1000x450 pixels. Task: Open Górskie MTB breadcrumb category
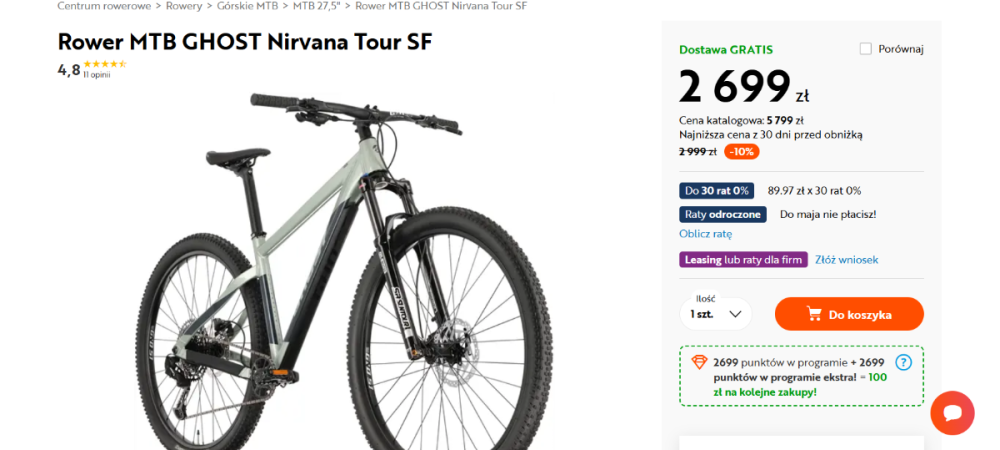tap(247, 6)
